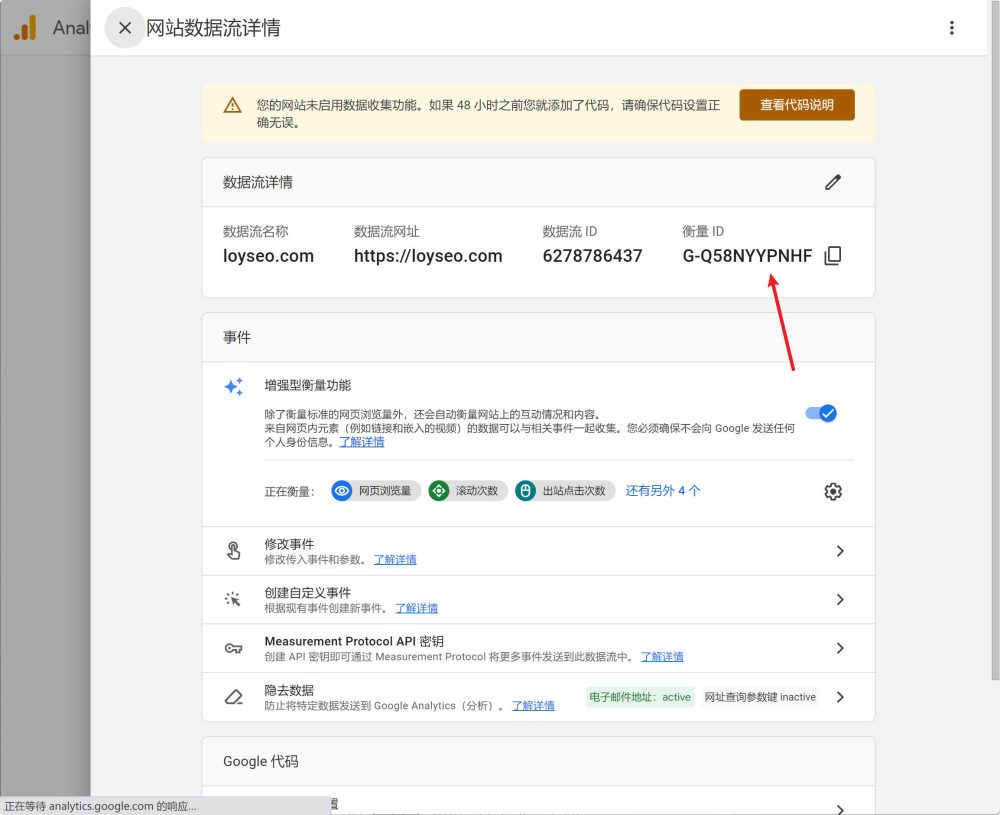The image size is (1000, 815).
Task: Close the web stream details panel
Action: point(125,28)
